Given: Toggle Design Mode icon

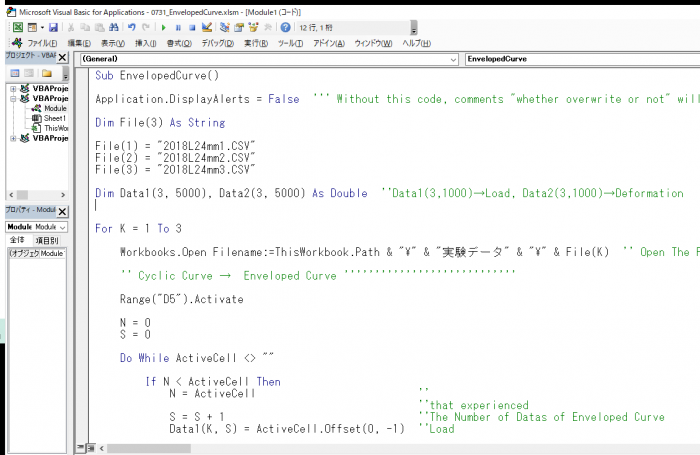Looking at the screenshot, I should pos(206,28).
